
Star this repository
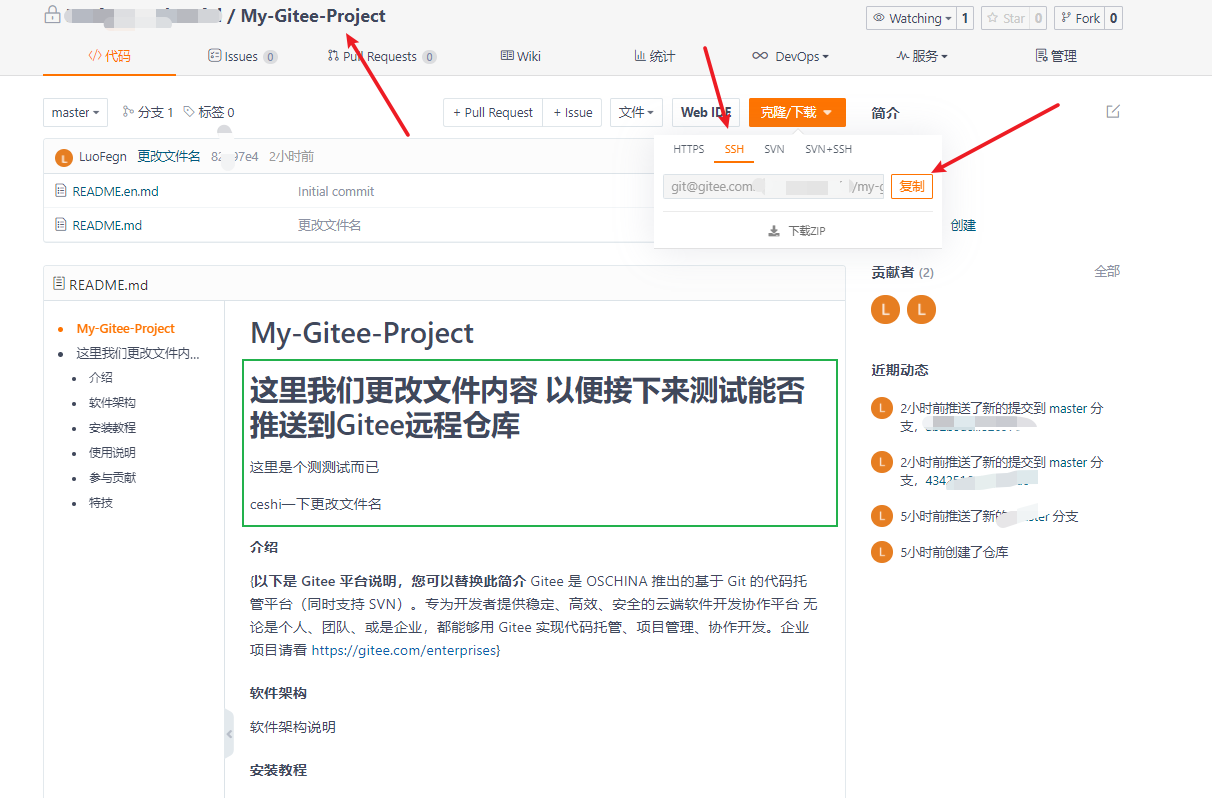(x=1006, y=18)
